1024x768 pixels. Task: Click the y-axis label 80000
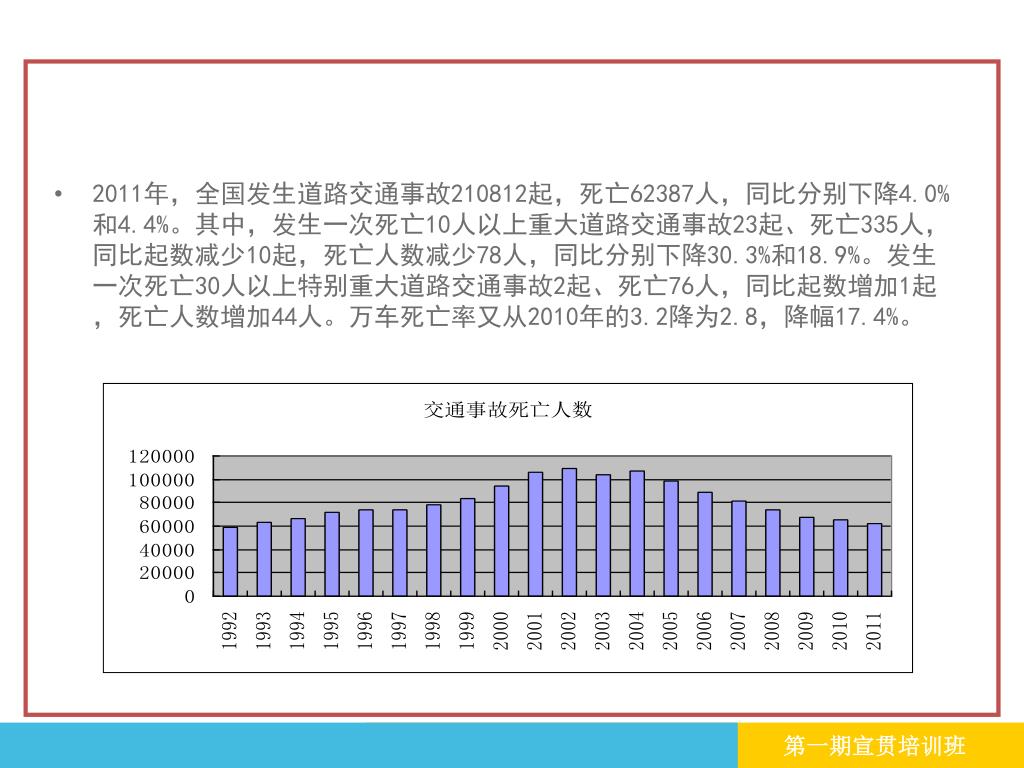pos(167,503)
